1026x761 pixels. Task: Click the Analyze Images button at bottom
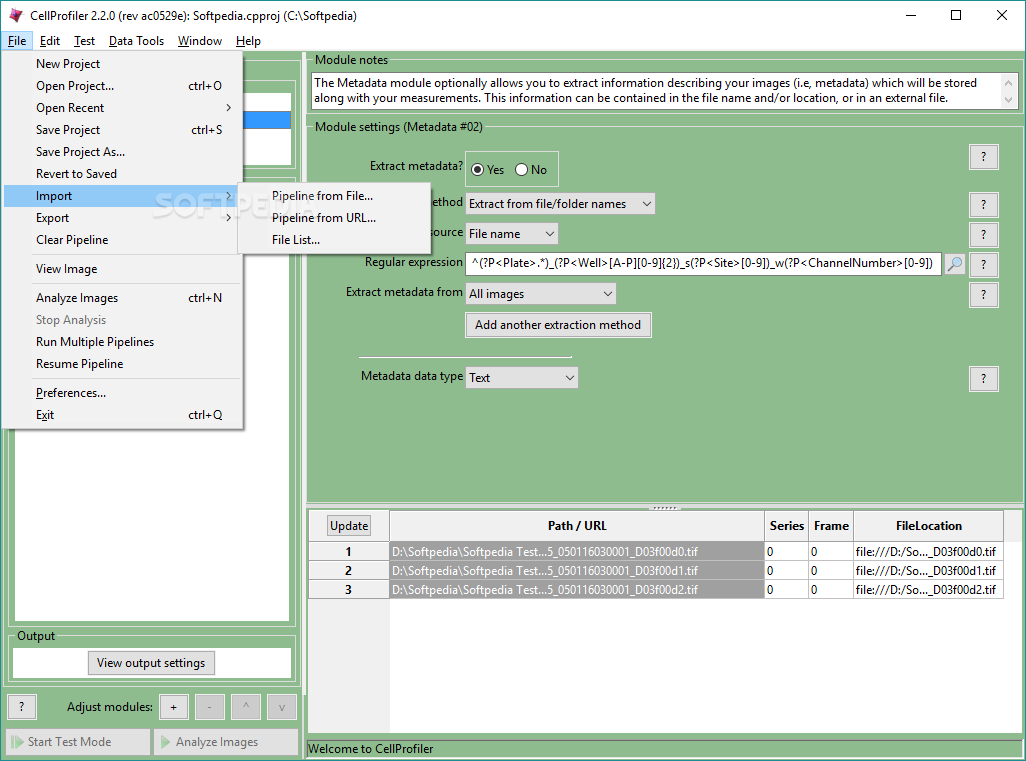tap(226, 741)
